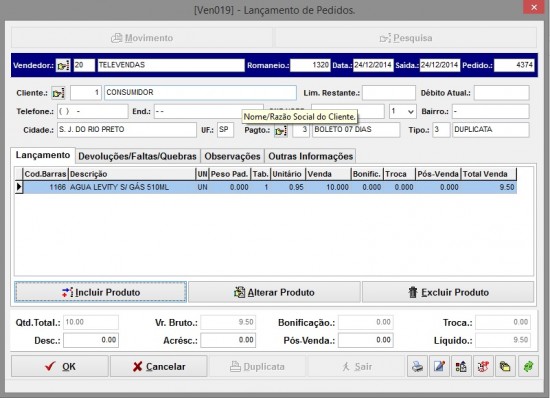Click the Alterar Produto button
This screenshot has width=550, height=398.
[274, 292]
